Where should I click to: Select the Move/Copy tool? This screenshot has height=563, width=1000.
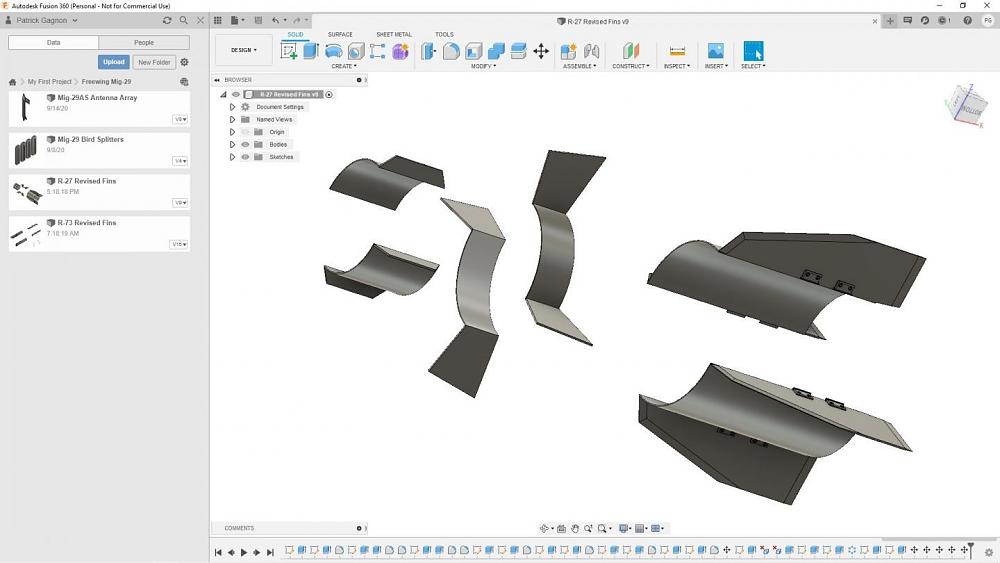541,51
